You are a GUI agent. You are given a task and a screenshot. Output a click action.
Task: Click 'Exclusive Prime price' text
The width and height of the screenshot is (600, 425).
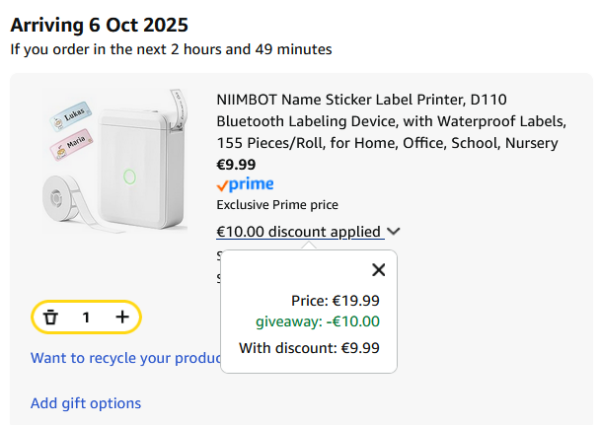(x=277, y=205)
